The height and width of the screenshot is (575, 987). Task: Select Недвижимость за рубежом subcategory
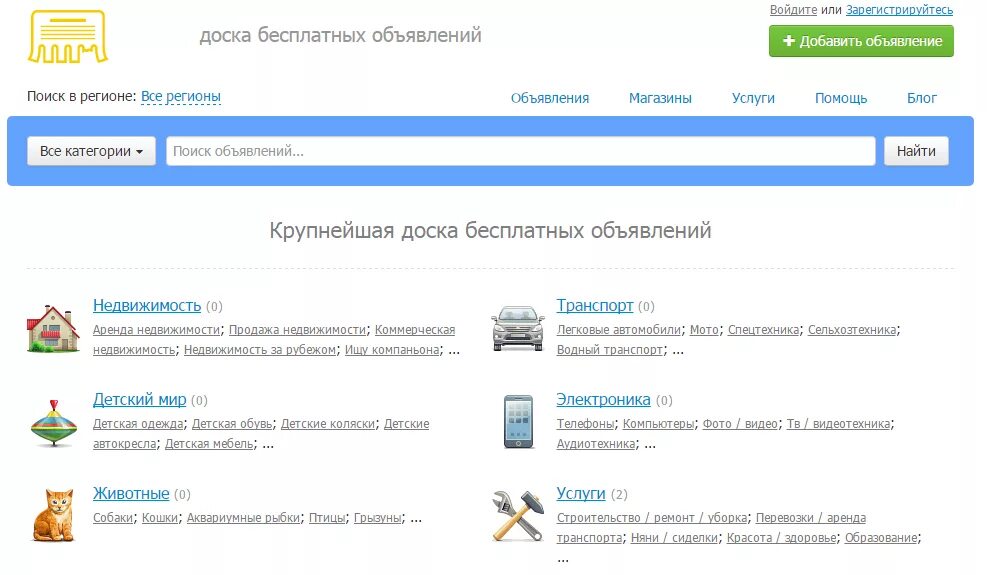click(260, 350)
